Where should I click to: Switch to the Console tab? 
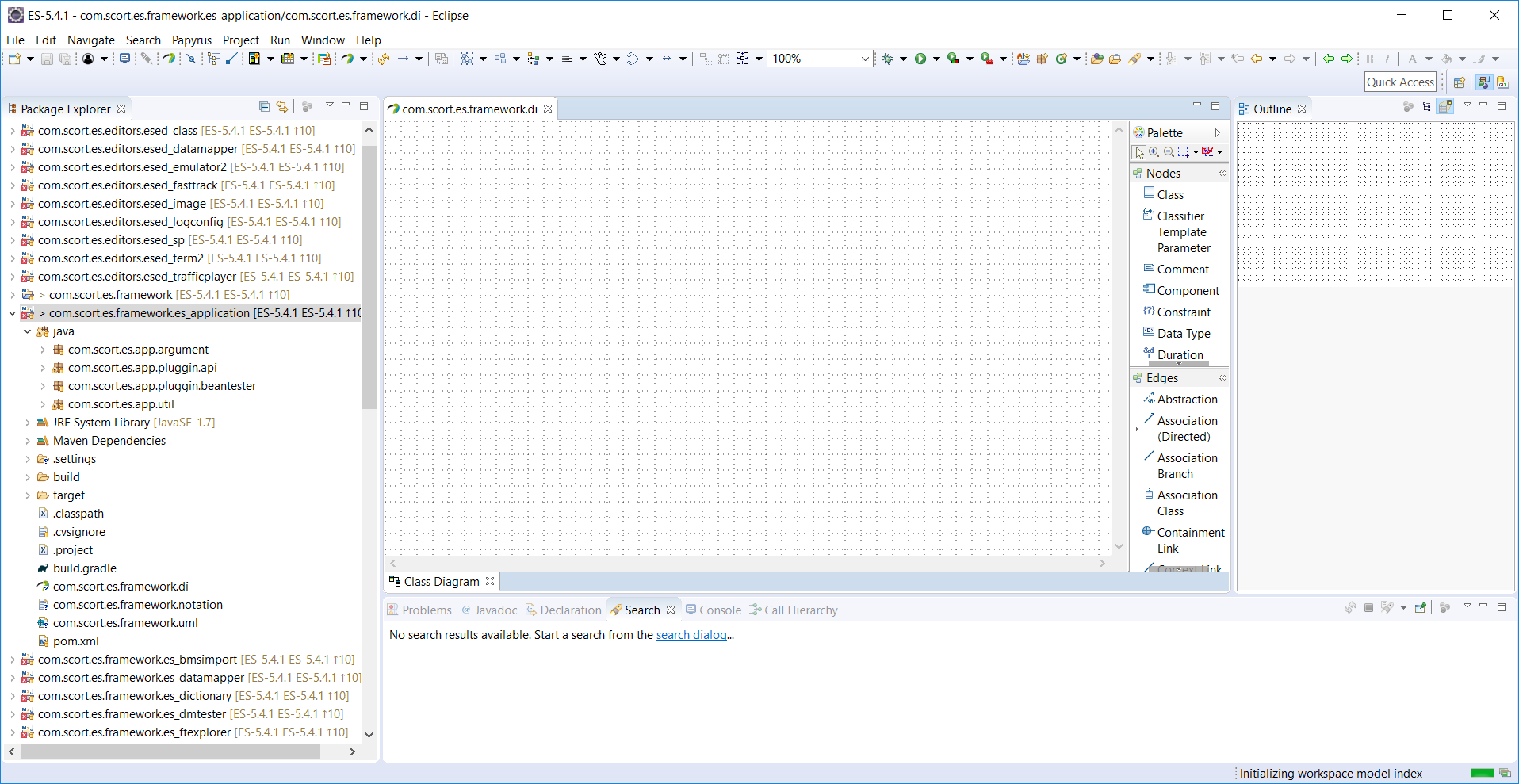click(x=719, y=610)
